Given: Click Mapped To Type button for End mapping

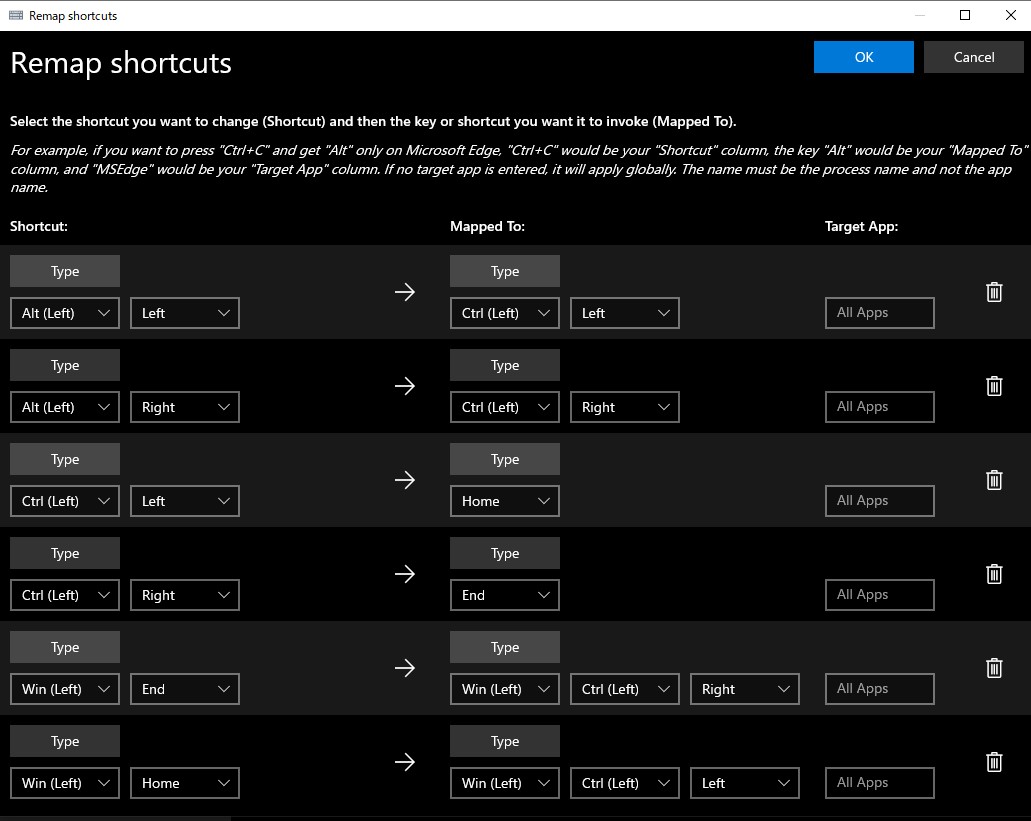Looking at the screenshot, I should (505, 553).
